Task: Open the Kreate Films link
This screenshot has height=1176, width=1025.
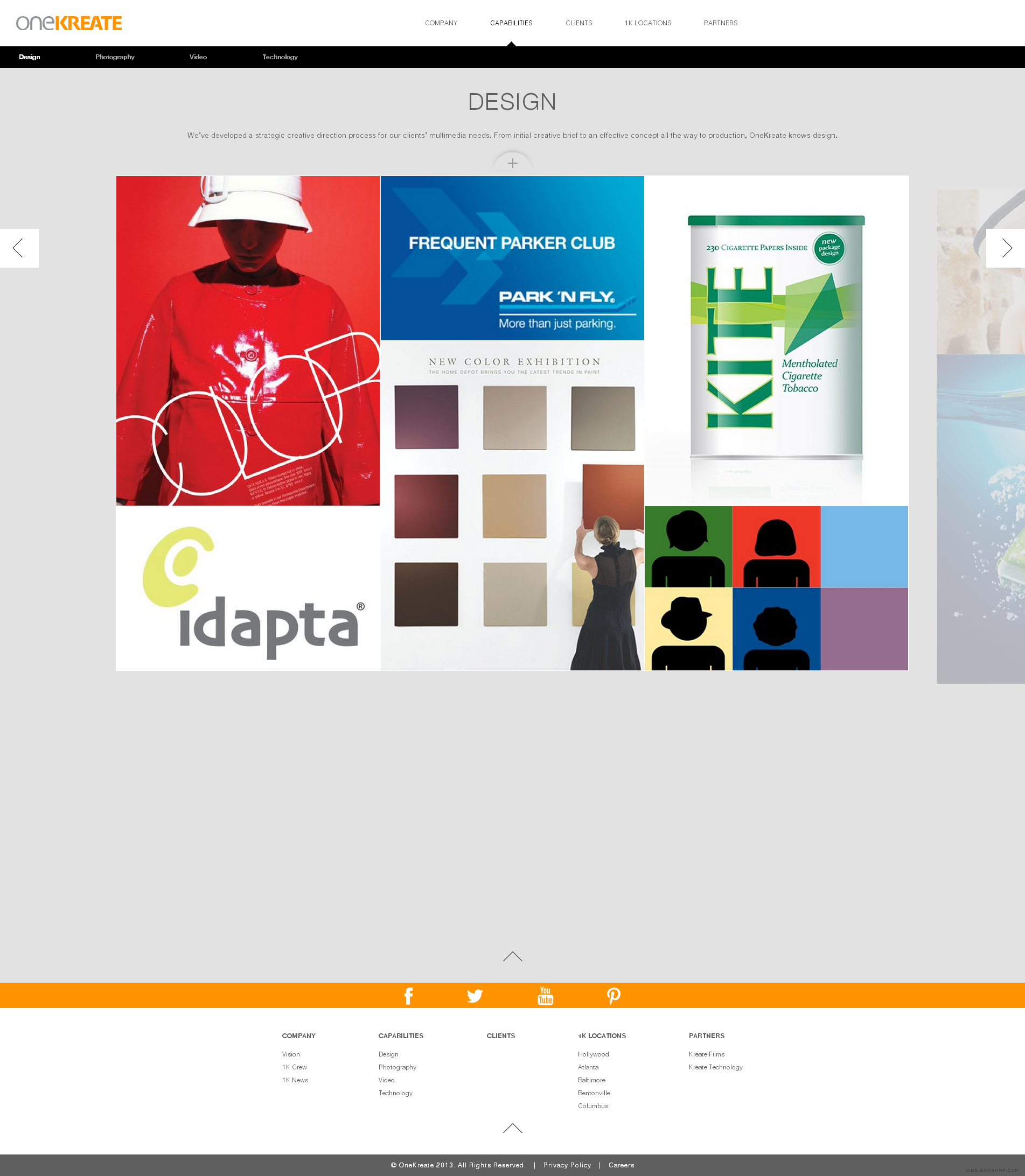Action: click(x=706, y=1054)
